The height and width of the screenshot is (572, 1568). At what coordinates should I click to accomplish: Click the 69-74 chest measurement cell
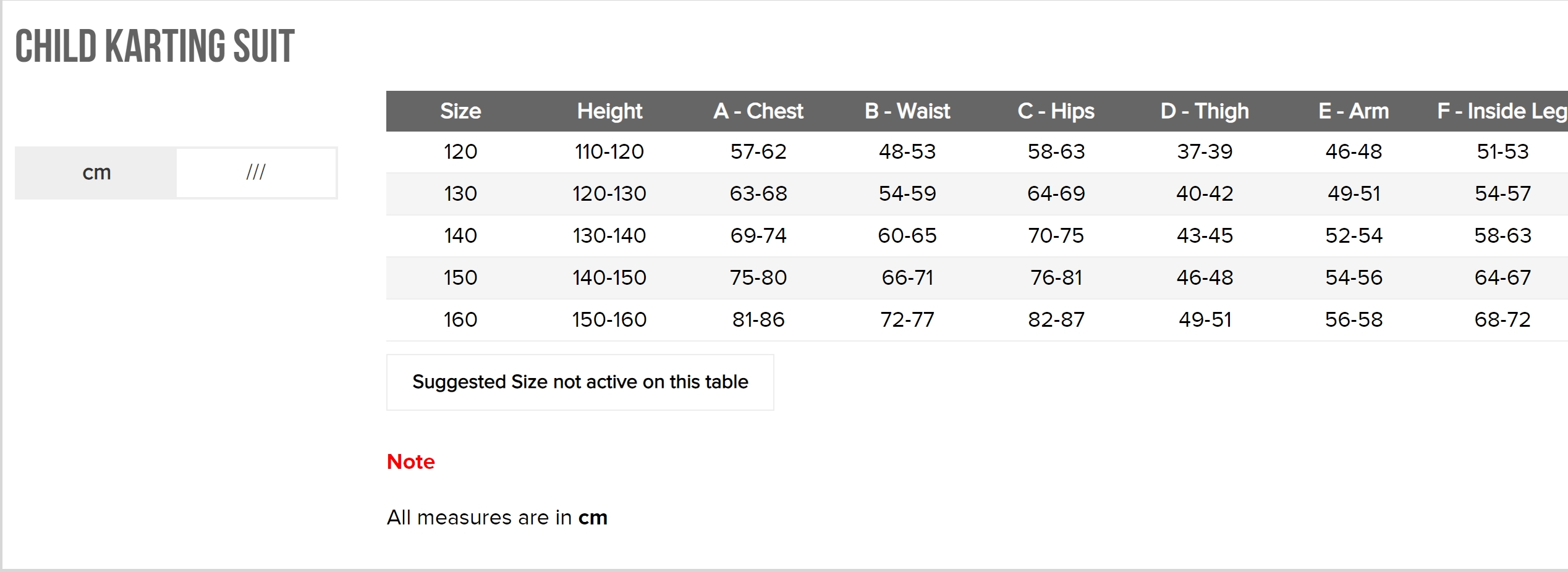click(758, 236)
